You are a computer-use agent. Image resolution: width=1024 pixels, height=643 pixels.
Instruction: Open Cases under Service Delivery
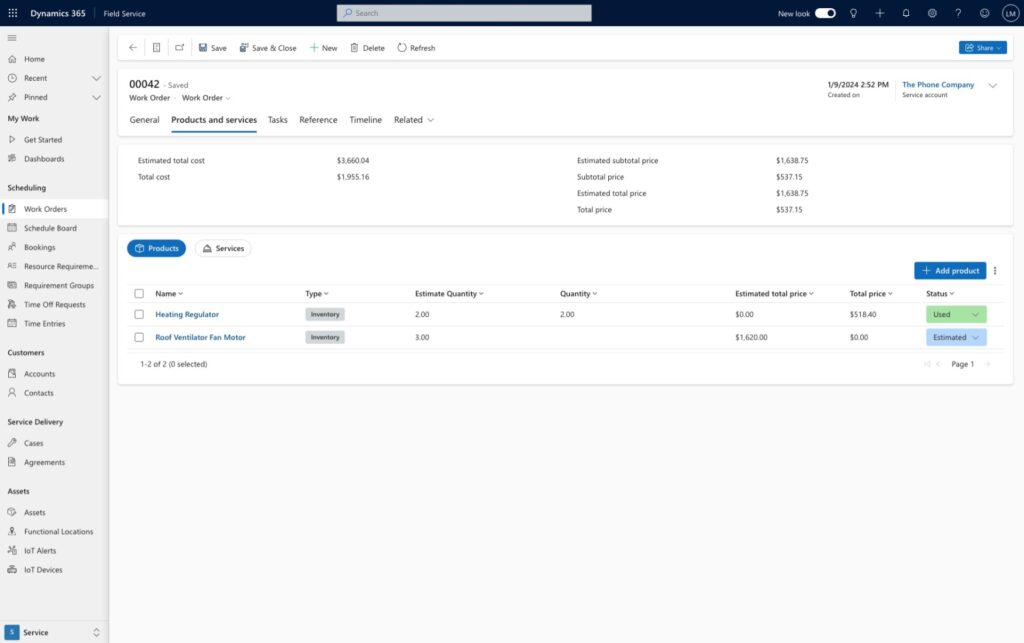[x=38, y=442]
